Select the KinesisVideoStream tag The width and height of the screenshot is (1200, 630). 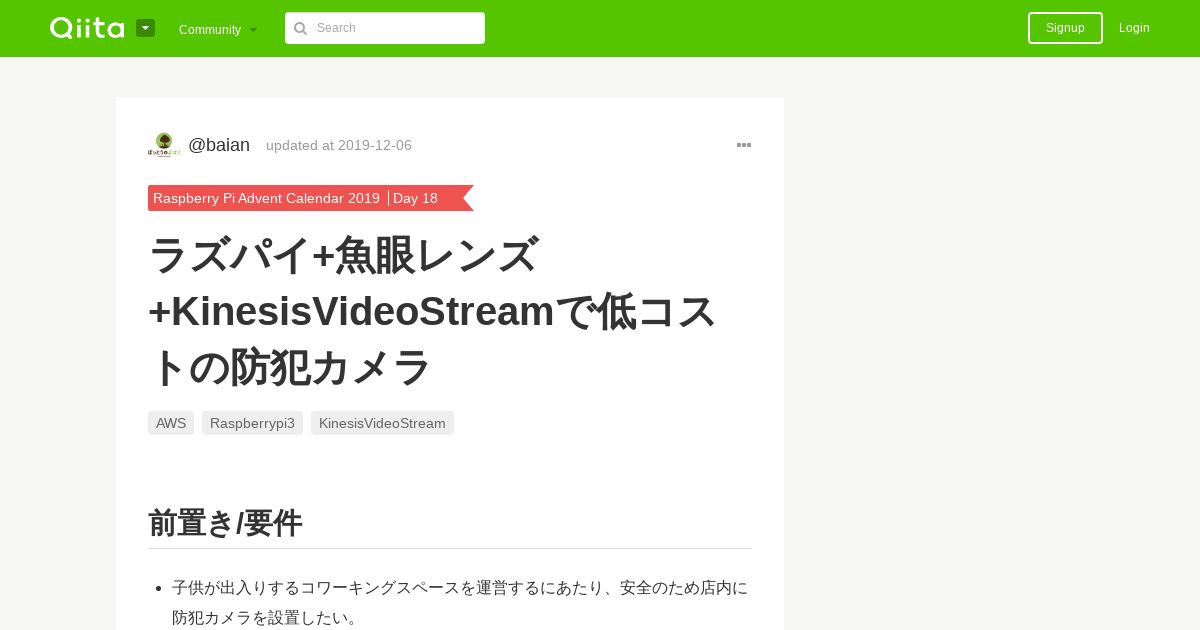pos(382,423)
